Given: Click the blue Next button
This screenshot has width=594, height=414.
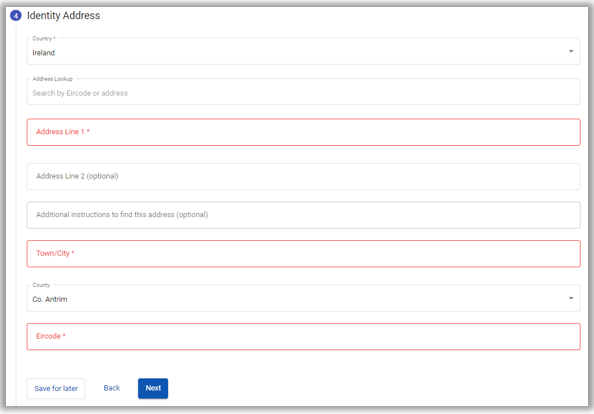Looking at the screenshot, I should tap(153, 388).
